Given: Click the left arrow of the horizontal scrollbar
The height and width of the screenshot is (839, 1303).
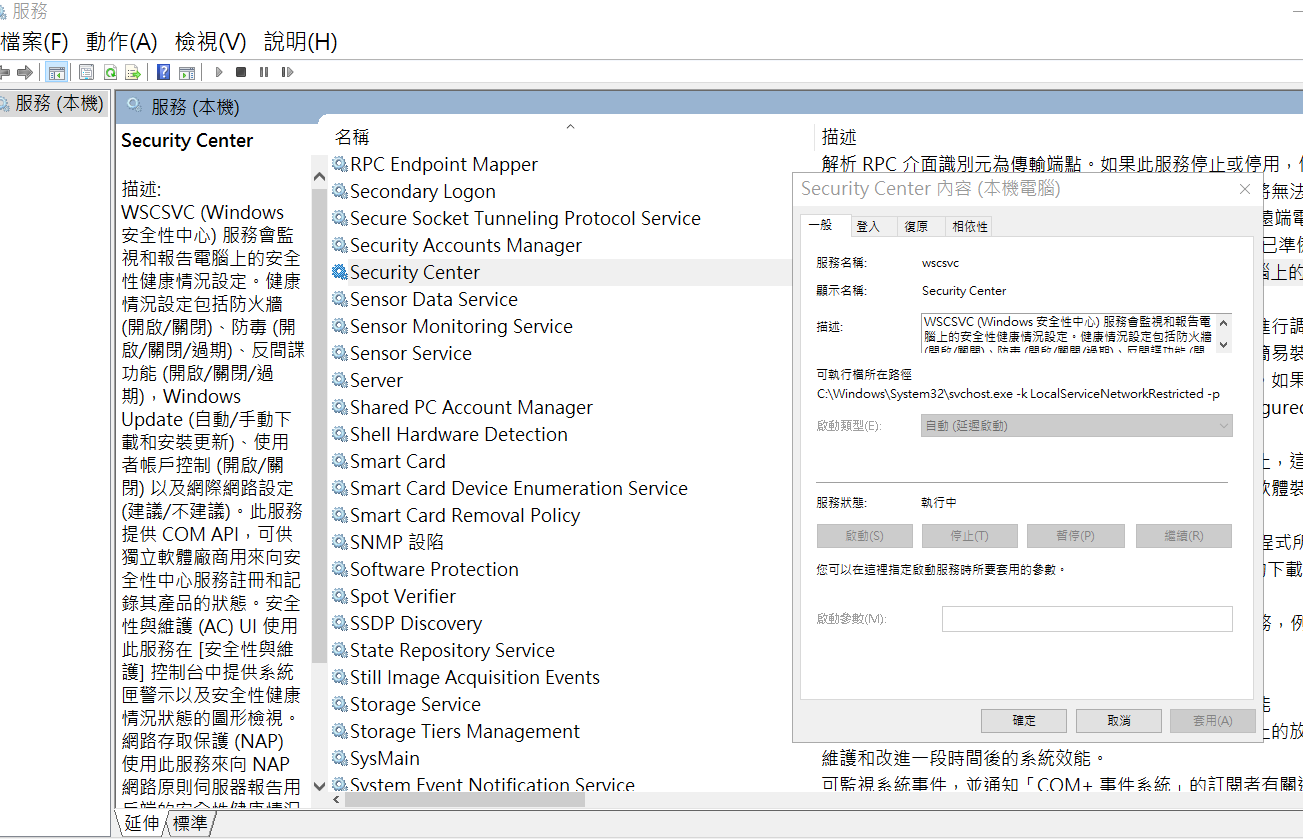Looking at the screenshot, I should [338, 800].
